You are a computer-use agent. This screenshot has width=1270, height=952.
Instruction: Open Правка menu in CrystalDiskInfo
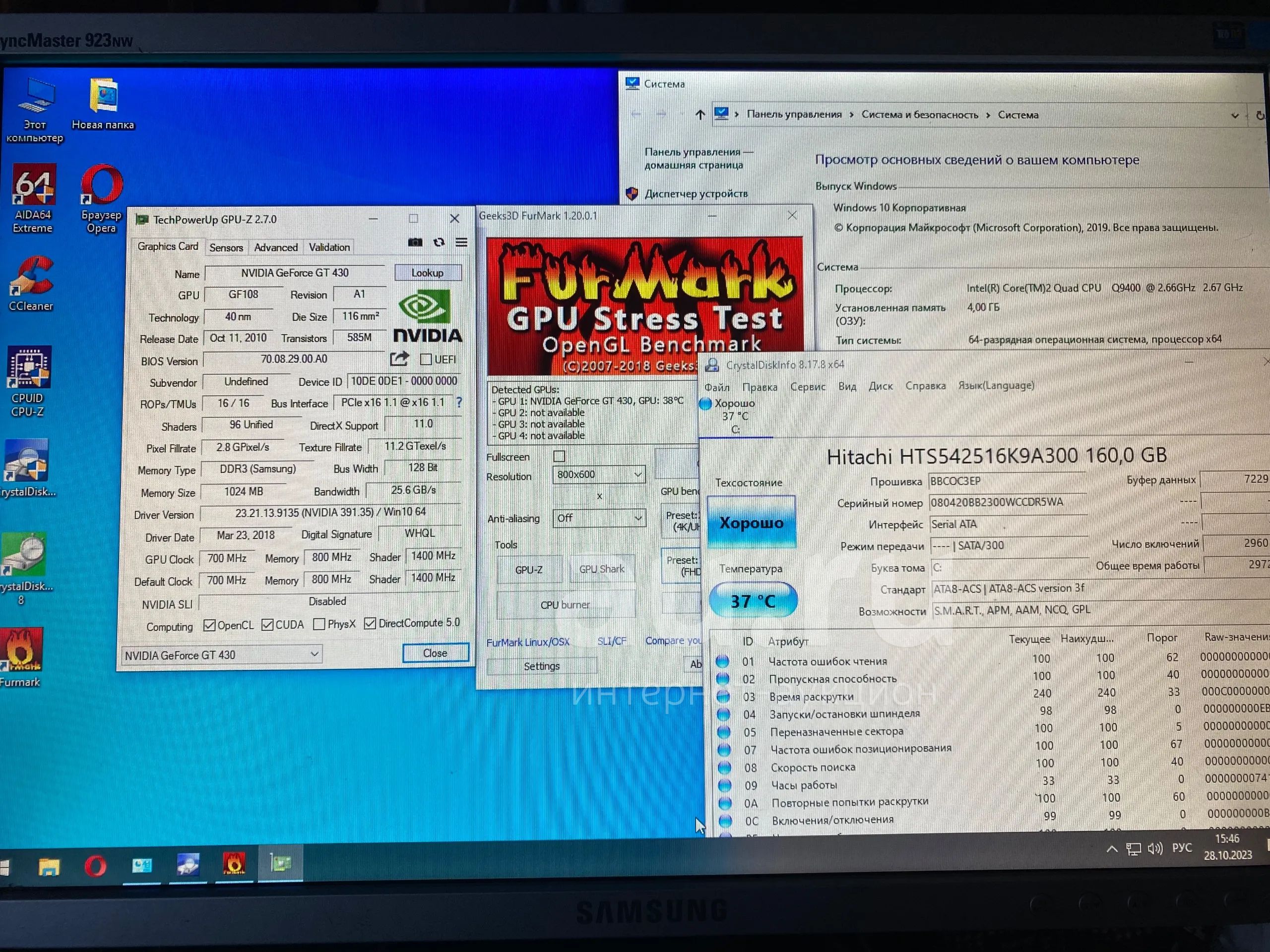pos(760,387)
